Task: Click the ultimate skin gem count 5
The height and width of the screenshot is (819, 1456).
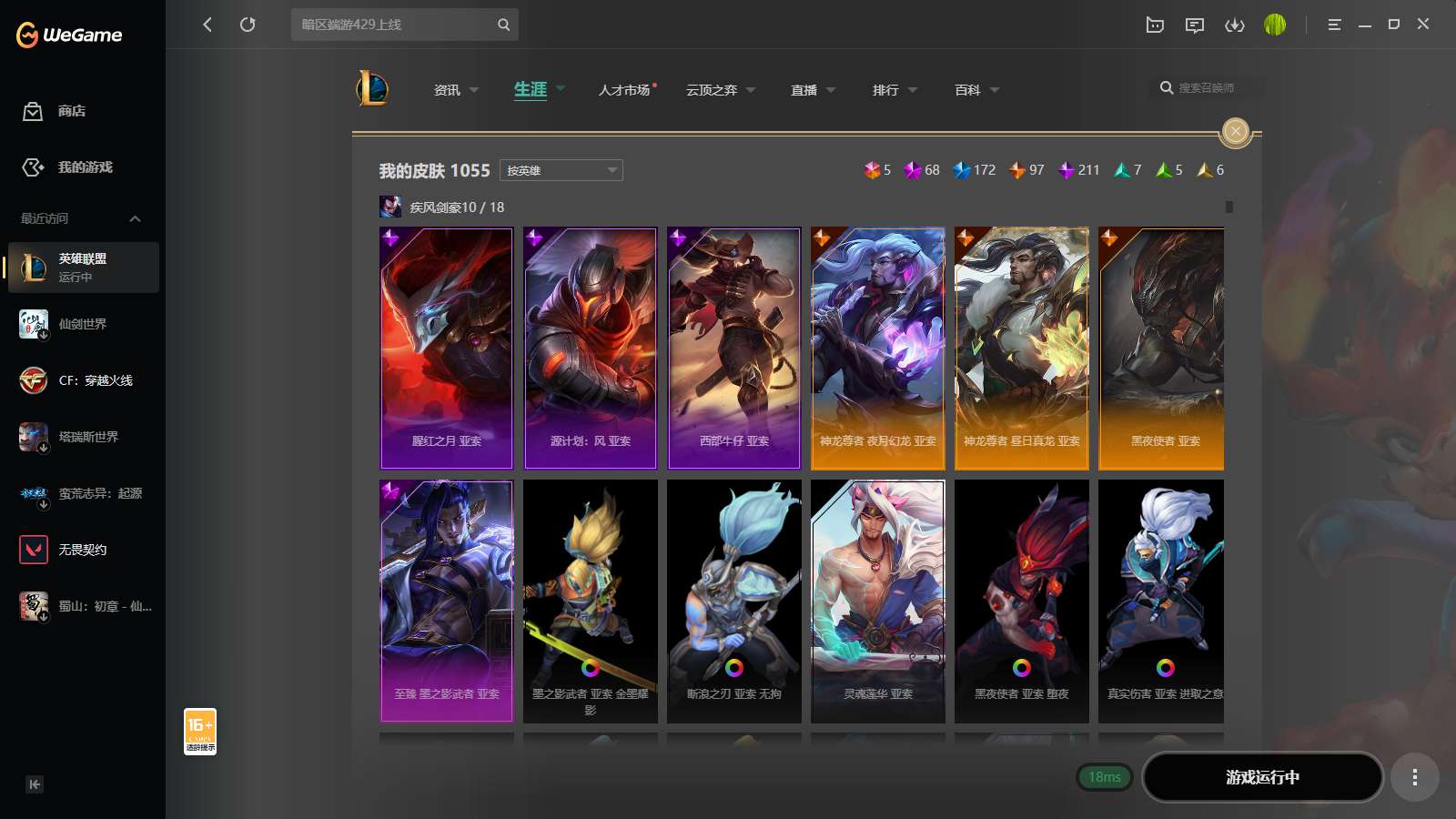Action: pyautogui.click(x=877, y=170)
